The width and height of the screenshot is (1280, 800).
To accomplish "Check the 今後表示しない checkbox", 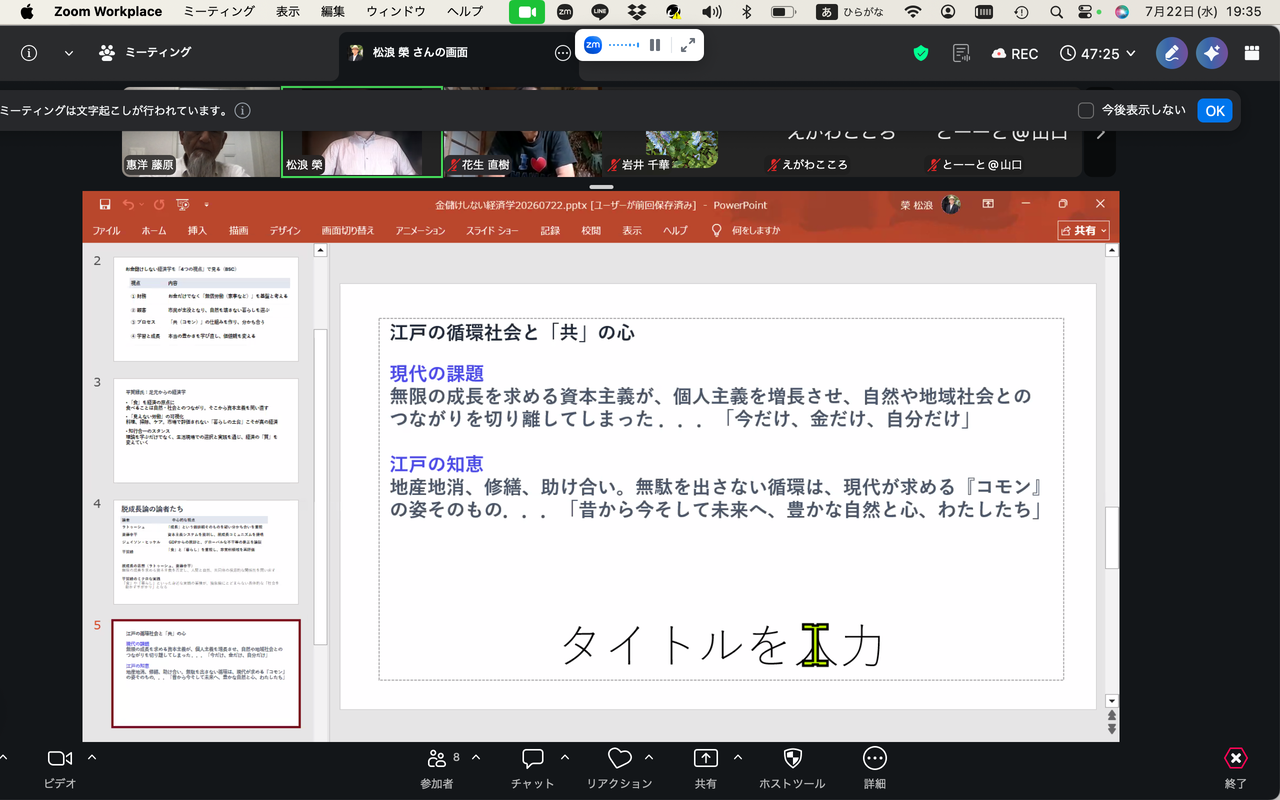I will pos(1086,111).
